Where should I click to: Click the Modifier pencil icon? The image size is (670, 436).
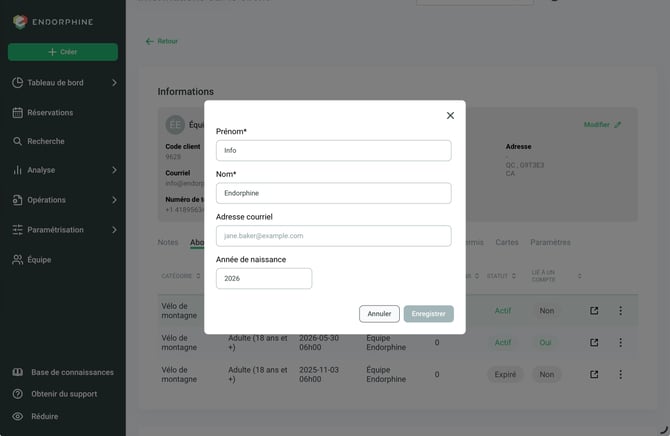coord(617,125)
